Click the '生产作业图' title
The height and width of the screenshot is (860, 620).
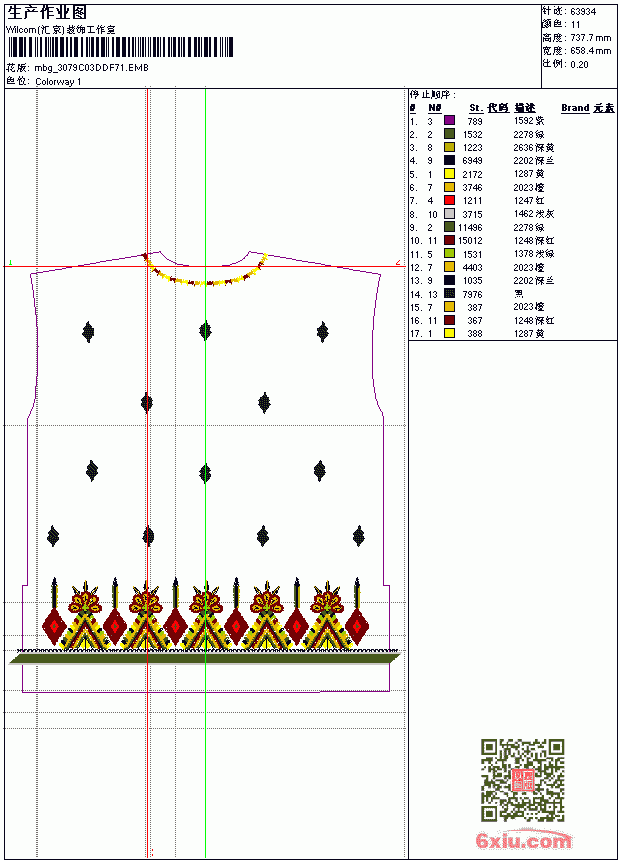click(47, 12)
